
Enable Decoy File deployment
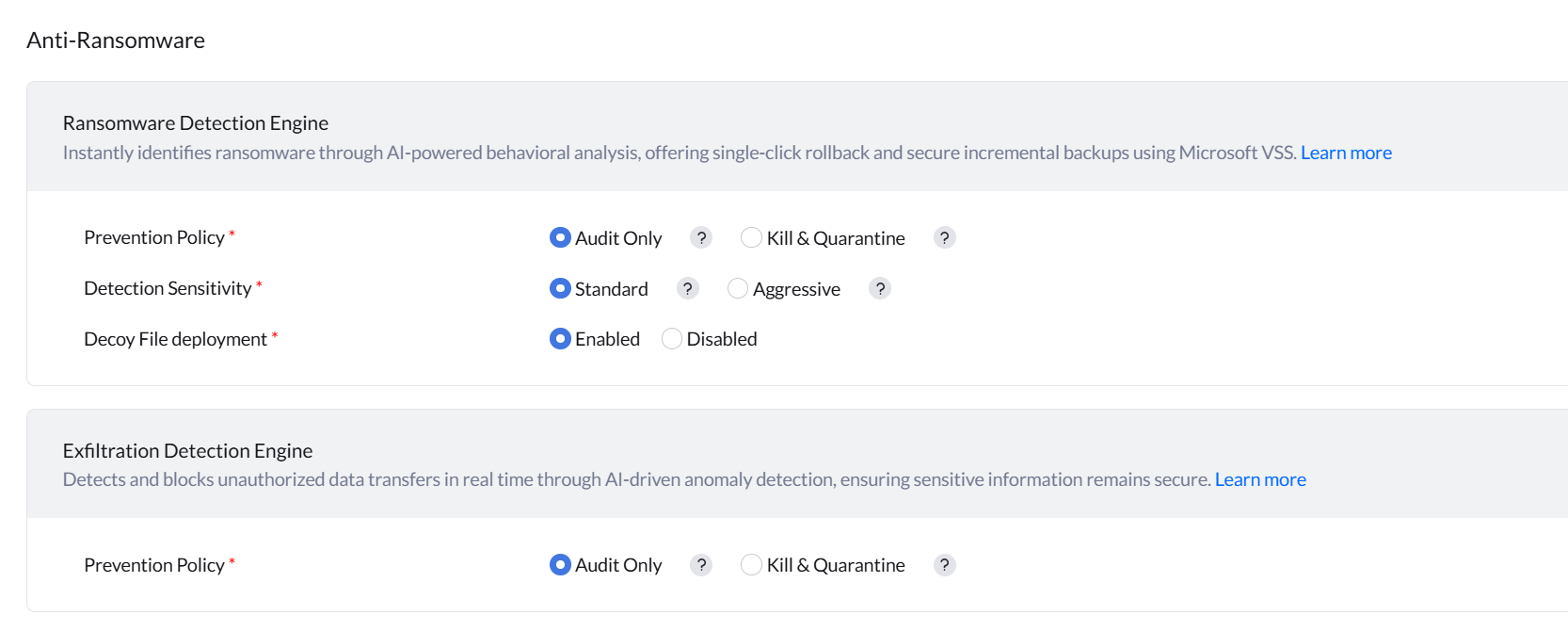pyautogui.click(x=560, y=339)
